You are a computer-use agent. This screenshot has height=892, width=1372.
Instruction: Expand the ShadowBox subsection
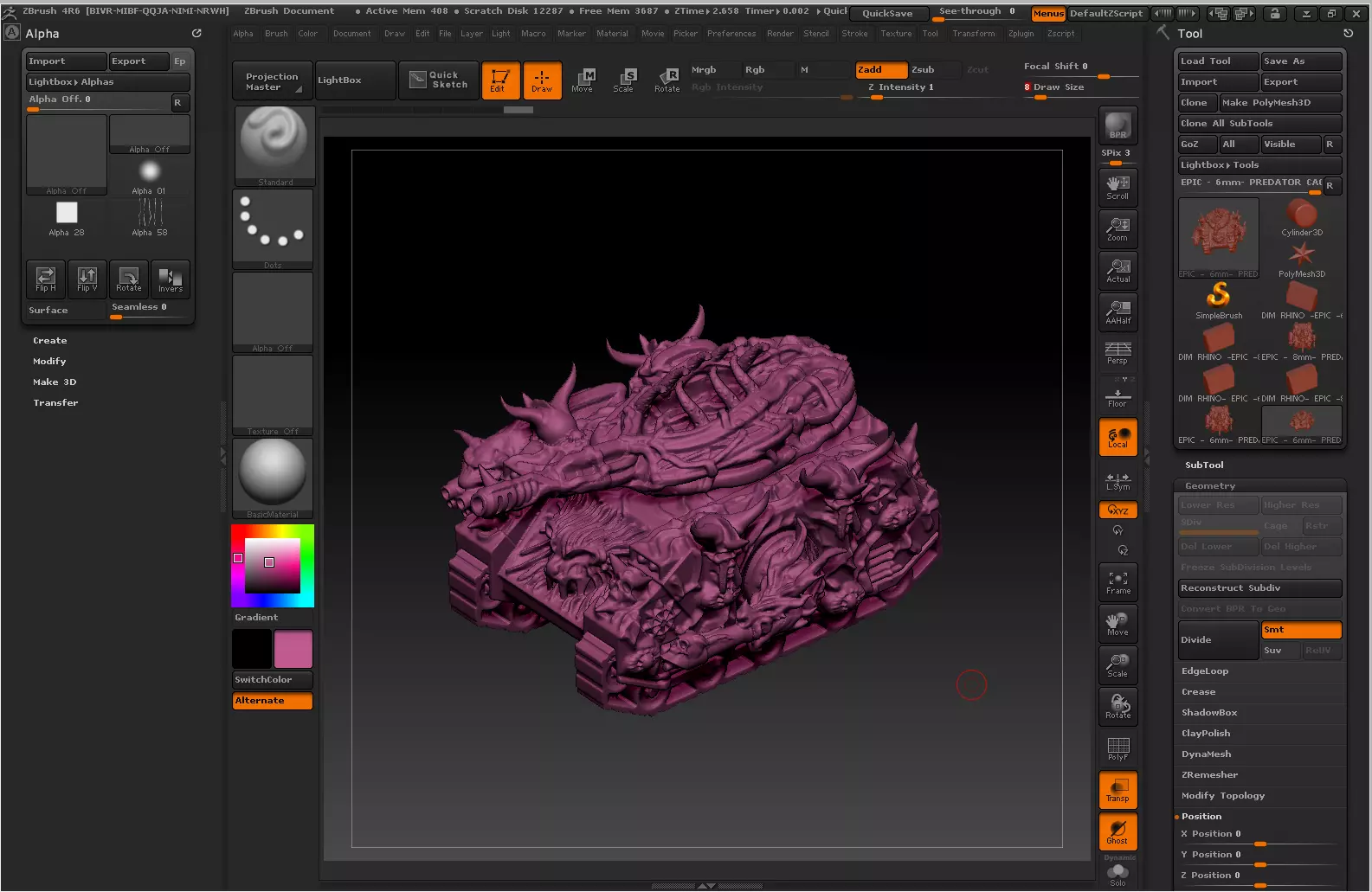pos(1209,713)
